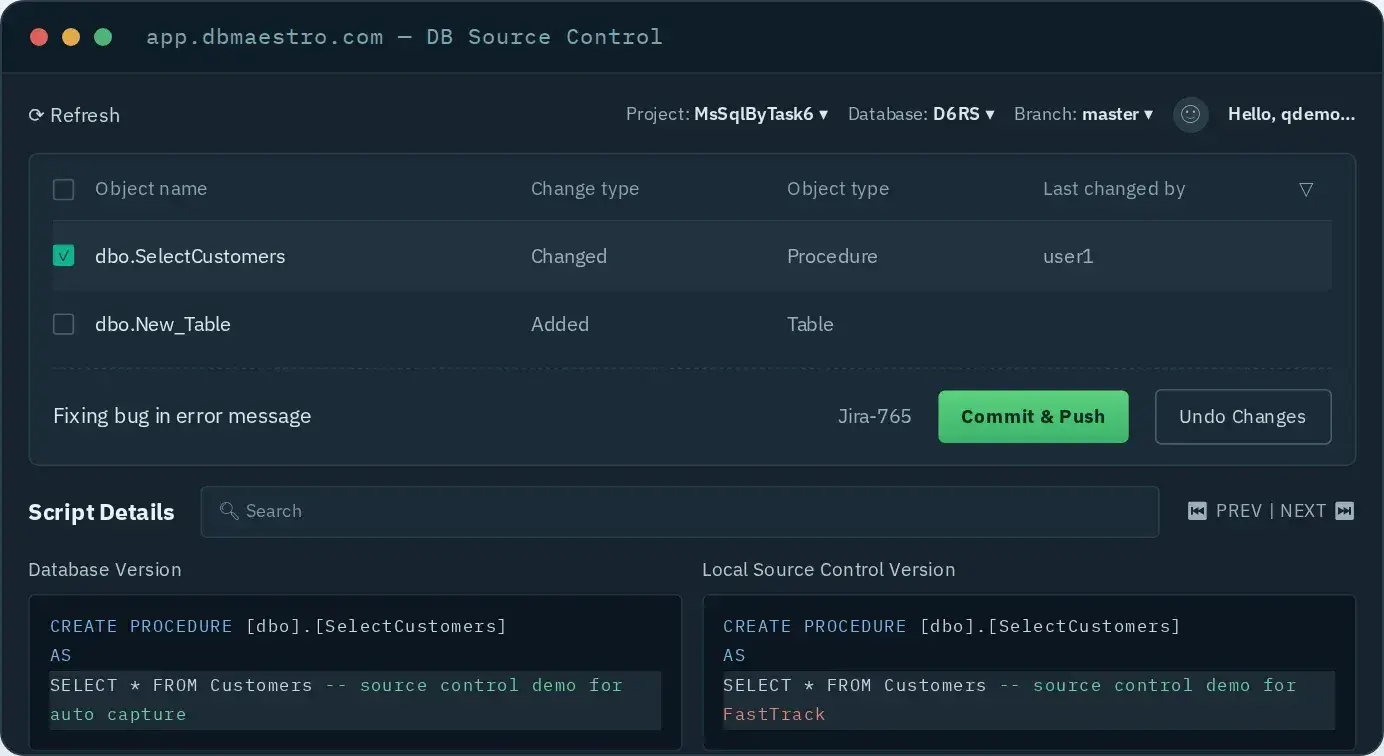Focus the Script Details search field
This screenshot has width=1384, height=756.
(680, 511)
